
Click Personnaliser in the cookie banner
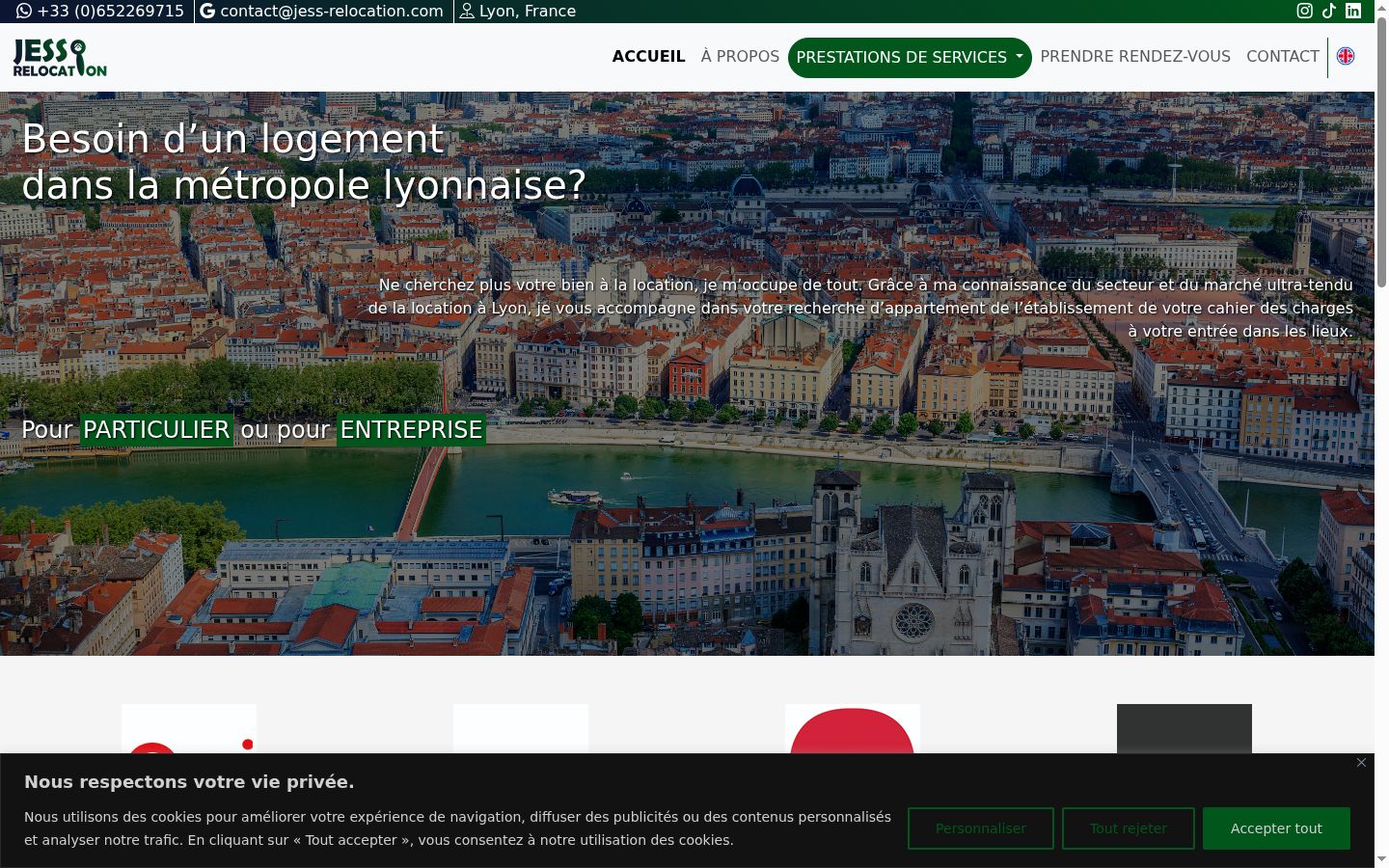981,828
